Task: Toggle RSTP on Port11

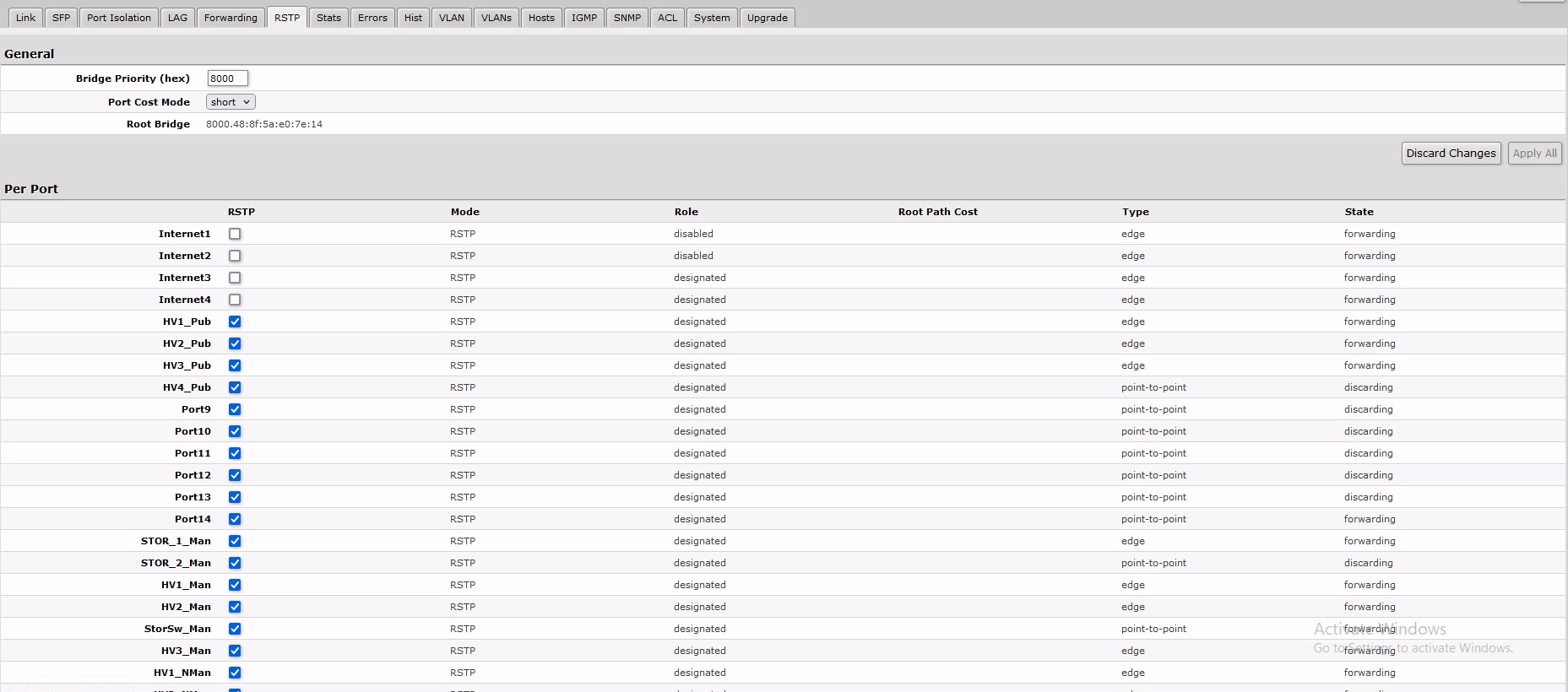Action: pyautogui.click(x=235, y=453)
